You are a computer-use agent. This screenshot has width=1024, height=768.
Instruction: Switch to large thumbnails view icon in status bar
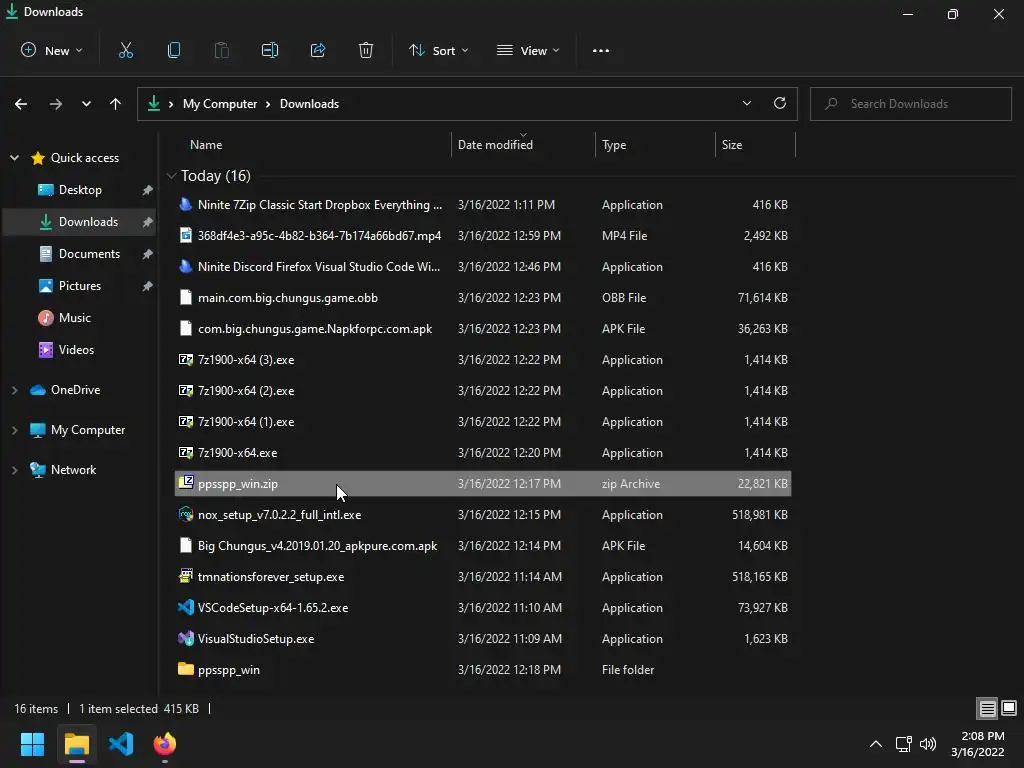(x=1009, y=708)
